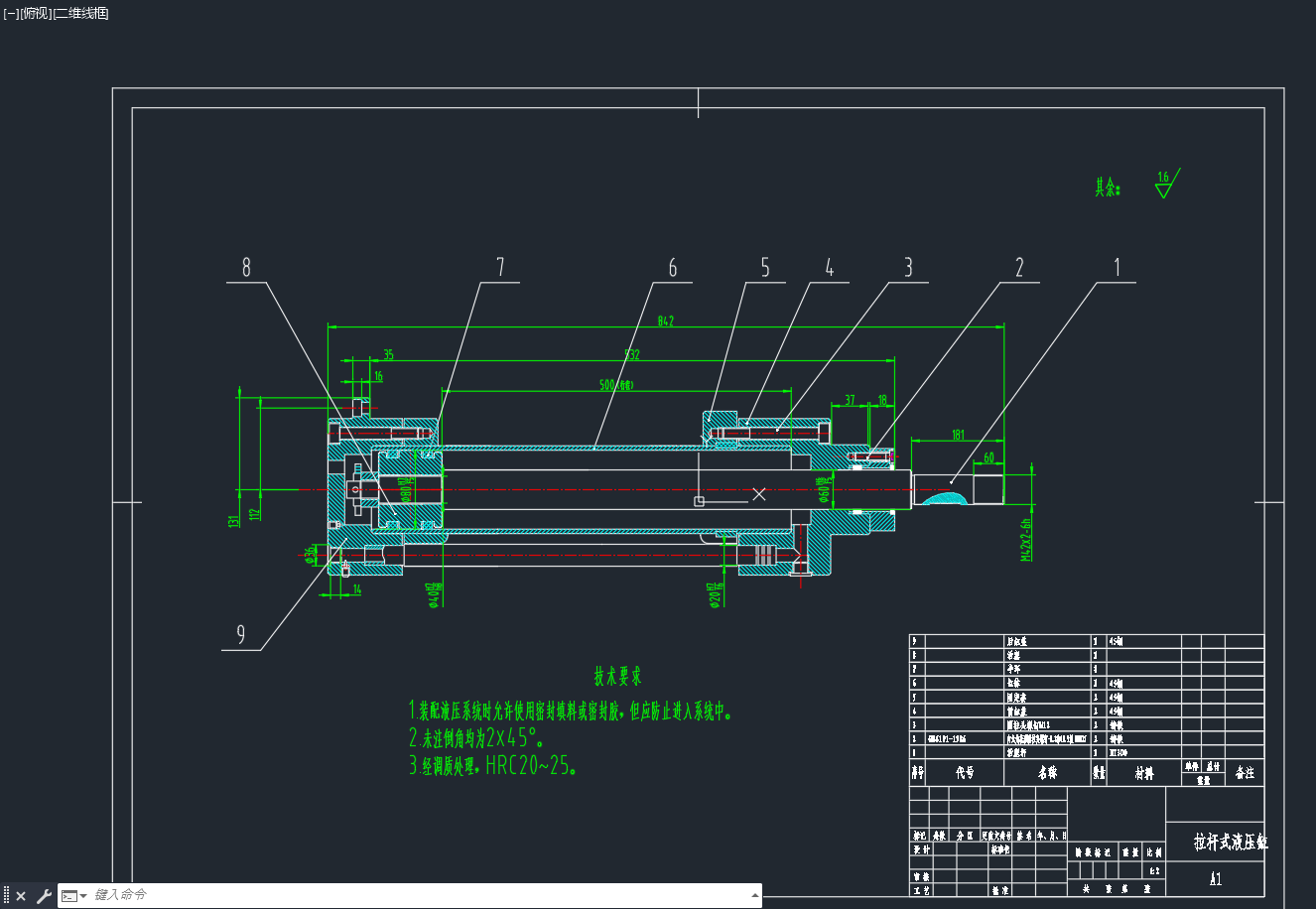Screen dimensions: 1316x909
Task: Select the Φ60 diameter dimension
Action: pos(823,491)
